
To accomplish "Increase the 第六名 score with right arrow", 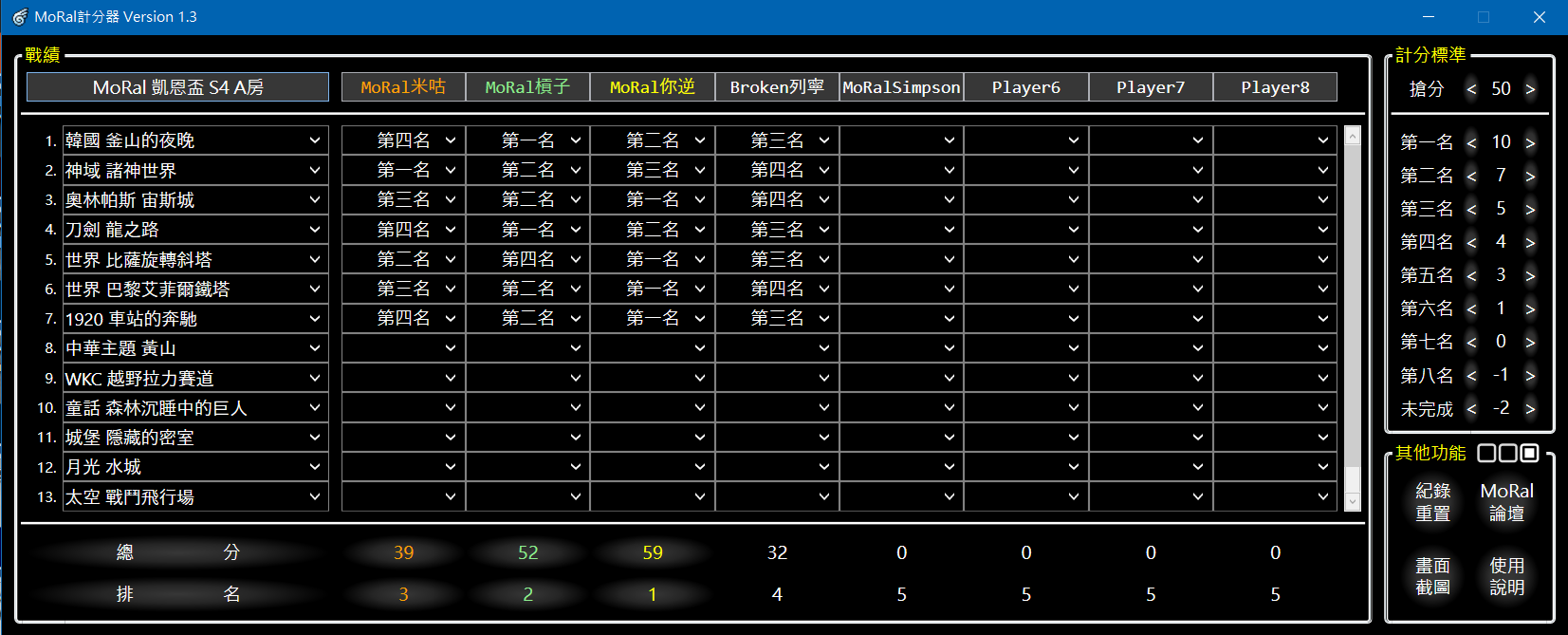I will click(1530, 309).
